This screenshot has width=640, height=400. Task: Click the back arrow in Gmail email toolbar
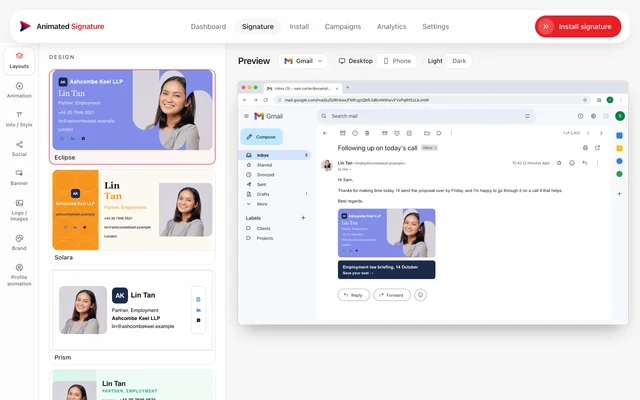[x=325, y=133]
